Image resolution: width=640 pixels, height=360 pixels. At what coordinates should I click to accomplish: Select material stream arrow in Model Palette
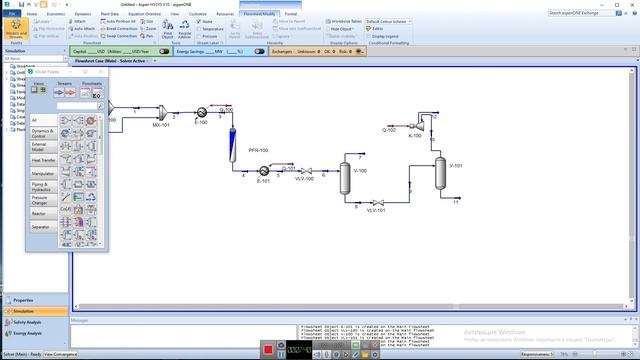[x=59, y=93]
